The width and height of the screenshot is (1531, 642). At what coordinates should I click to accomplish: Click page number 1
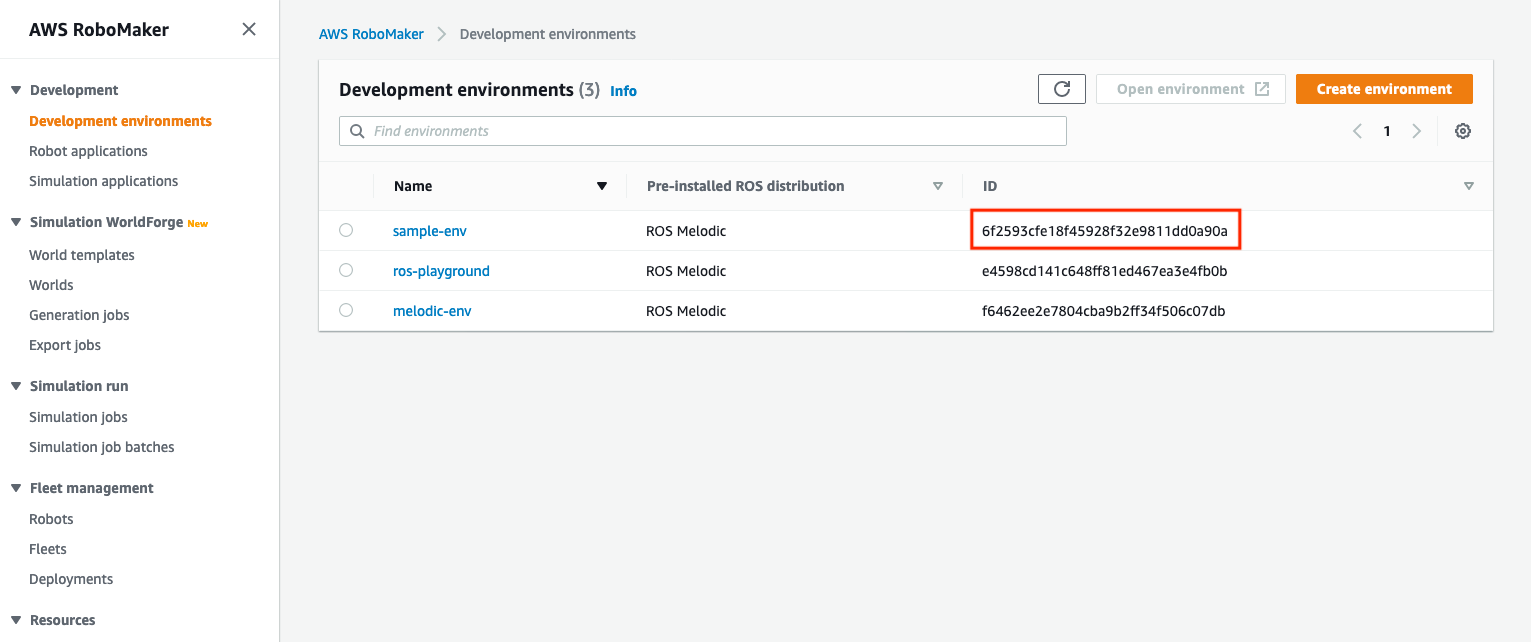[x=1387, y=131]
